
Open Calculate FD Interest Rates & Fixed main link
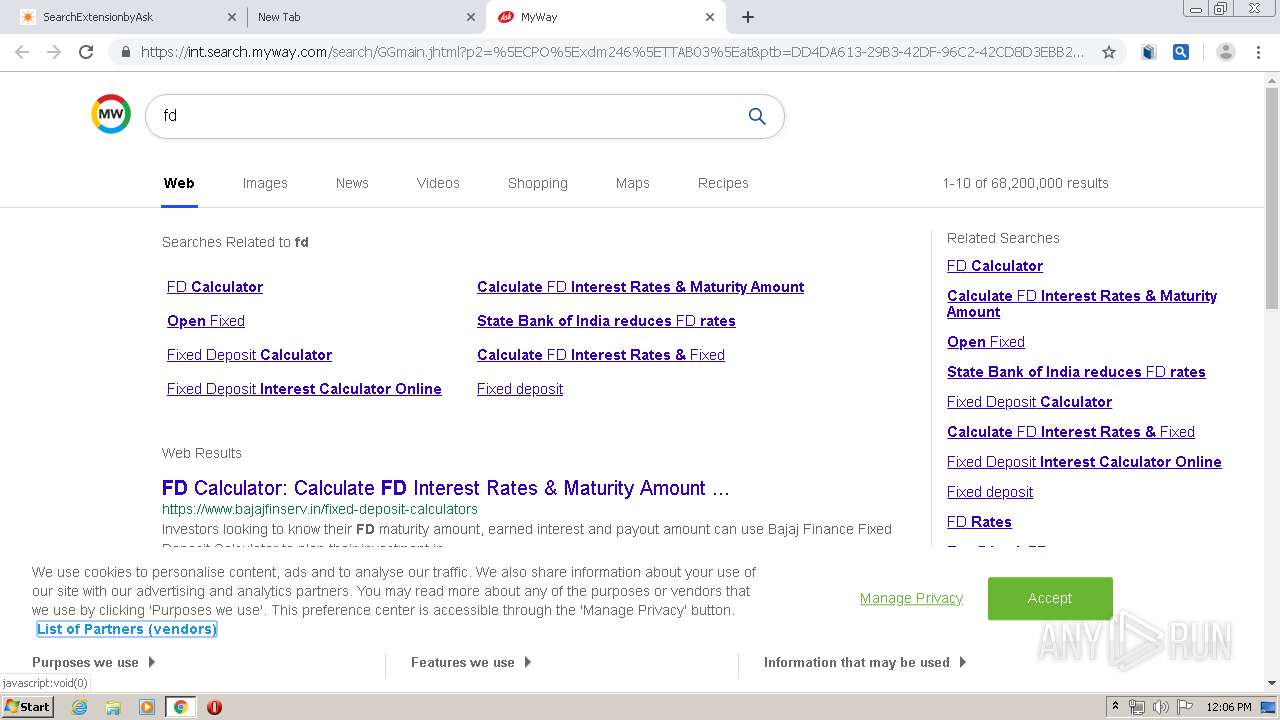(x=601, y=355)
